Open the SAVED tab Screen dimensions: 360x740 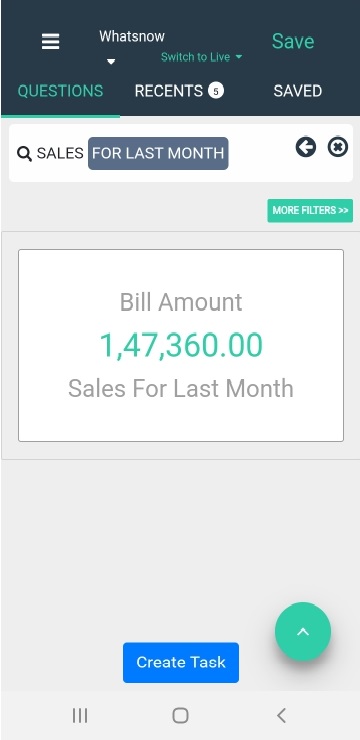coord(298,91)
